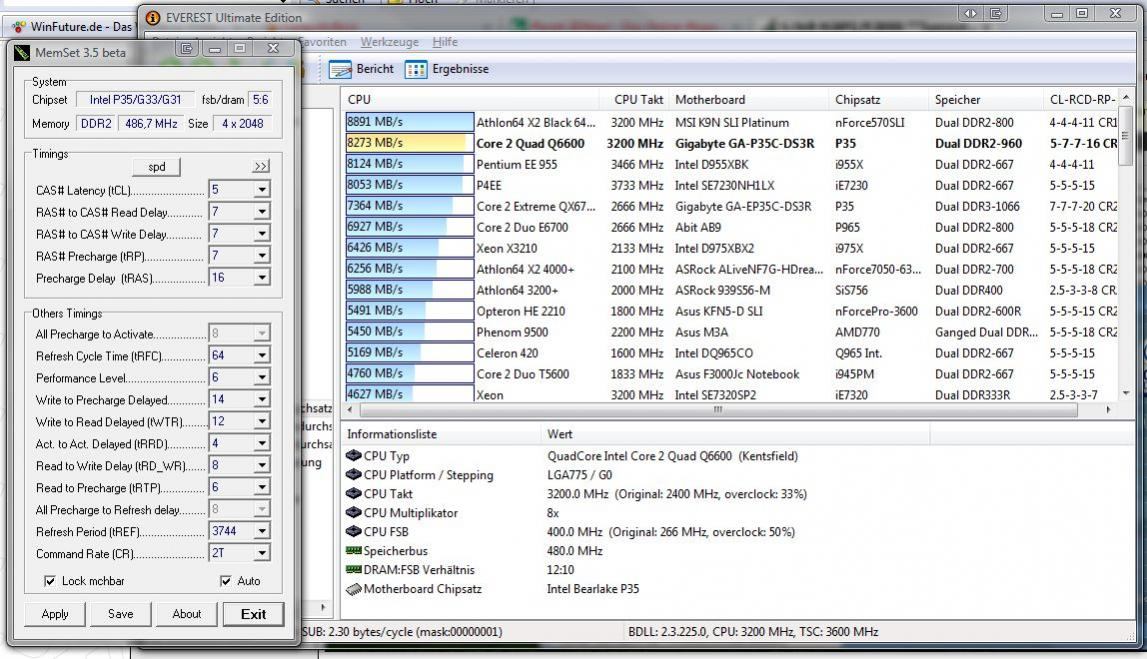The height and width of the screenshot is (659, 1147).
Task: Click the fsb/dram ratio field 5:6
Action: click(260, 99)
